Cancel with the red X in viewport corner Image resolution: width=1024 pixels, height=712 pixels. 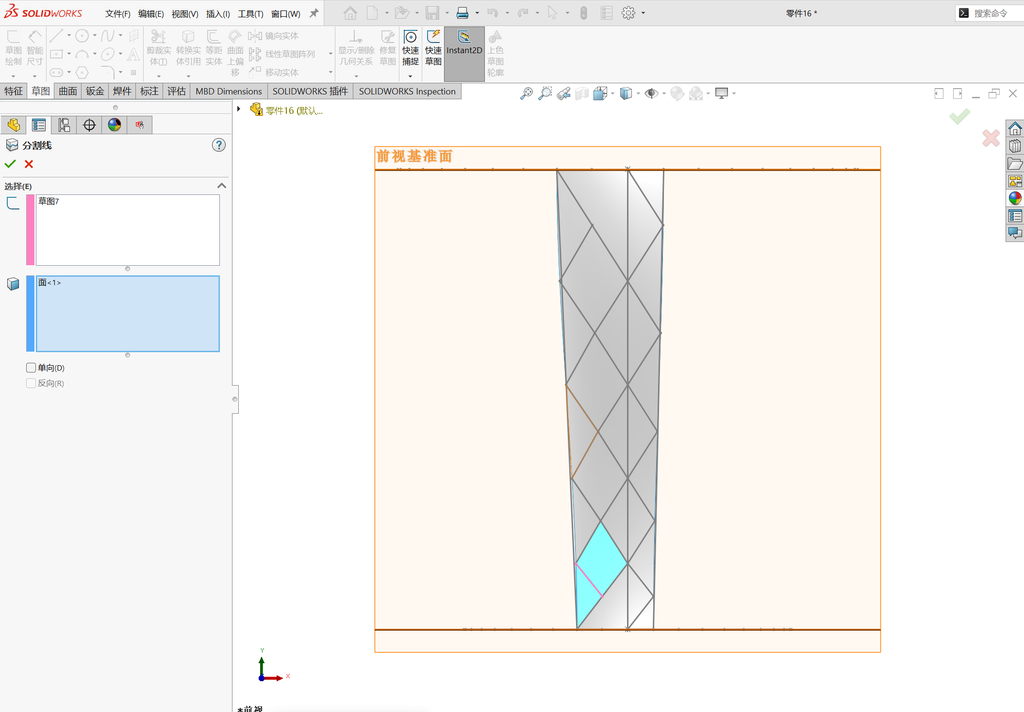pyautogui.click(x=991, y=138)
